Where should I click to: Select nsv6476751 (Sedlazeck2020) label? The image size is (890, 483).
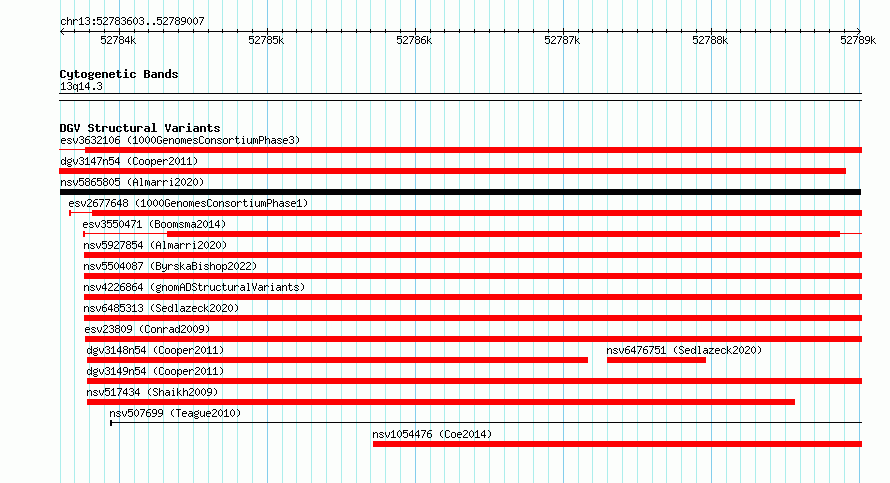pos(684,350)
